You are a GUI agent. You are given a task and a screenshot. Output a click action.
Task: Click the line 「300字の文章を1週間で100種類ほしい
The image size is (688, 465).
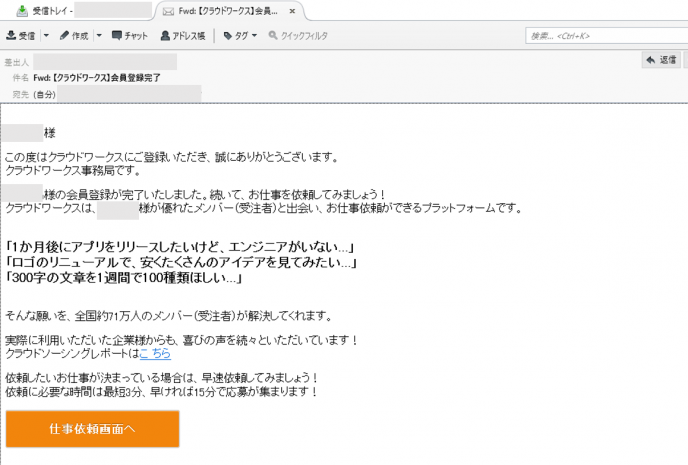[x=124, y=278]
